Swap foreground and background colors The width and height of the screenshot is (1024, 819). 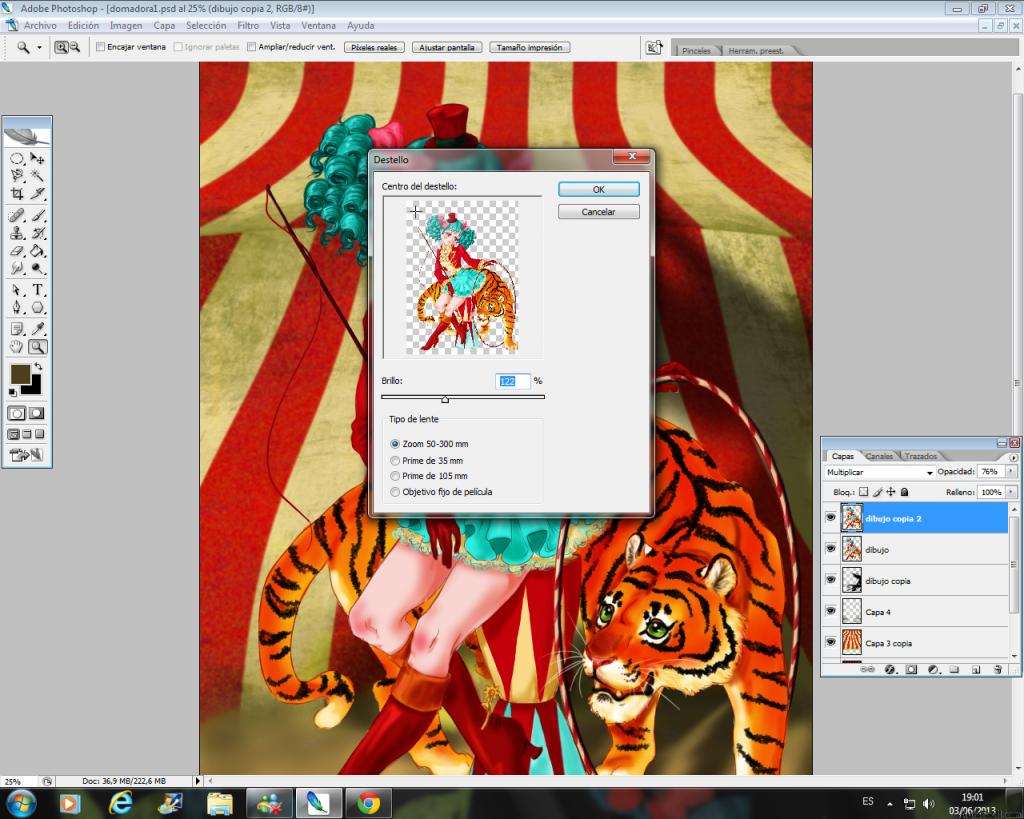click(x=39, y=367)
